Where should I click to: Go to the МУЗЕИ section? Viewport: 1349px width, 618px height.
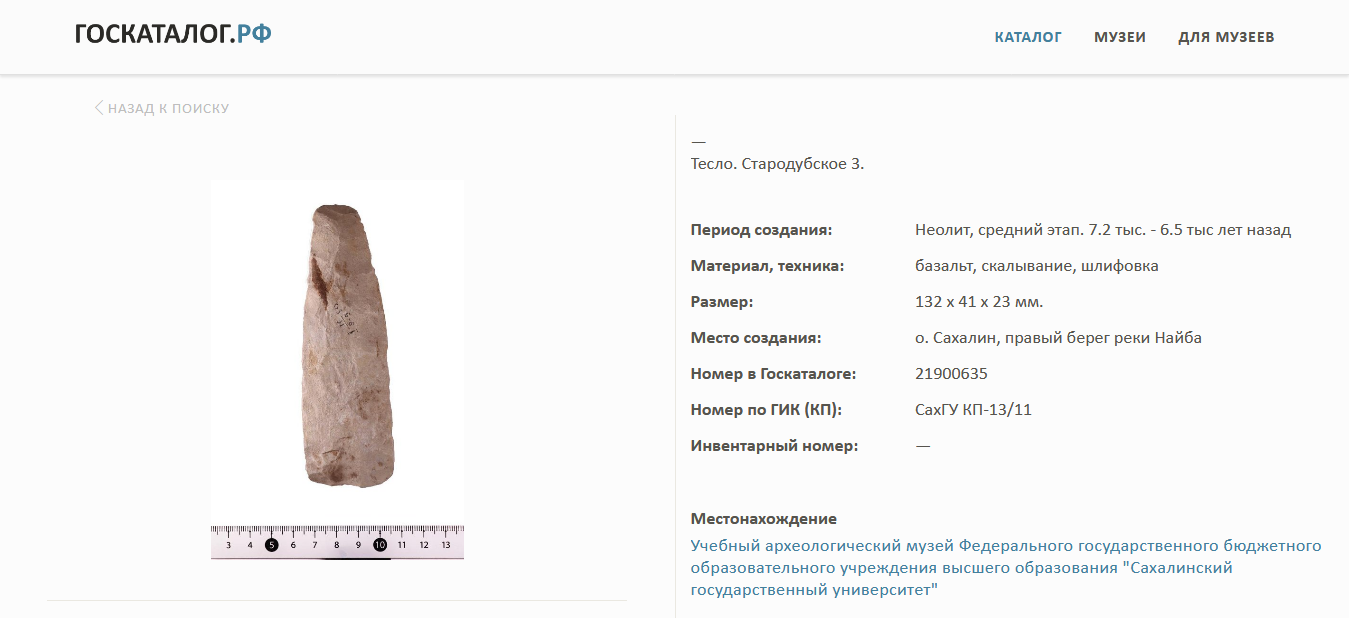pos(1120,37)
